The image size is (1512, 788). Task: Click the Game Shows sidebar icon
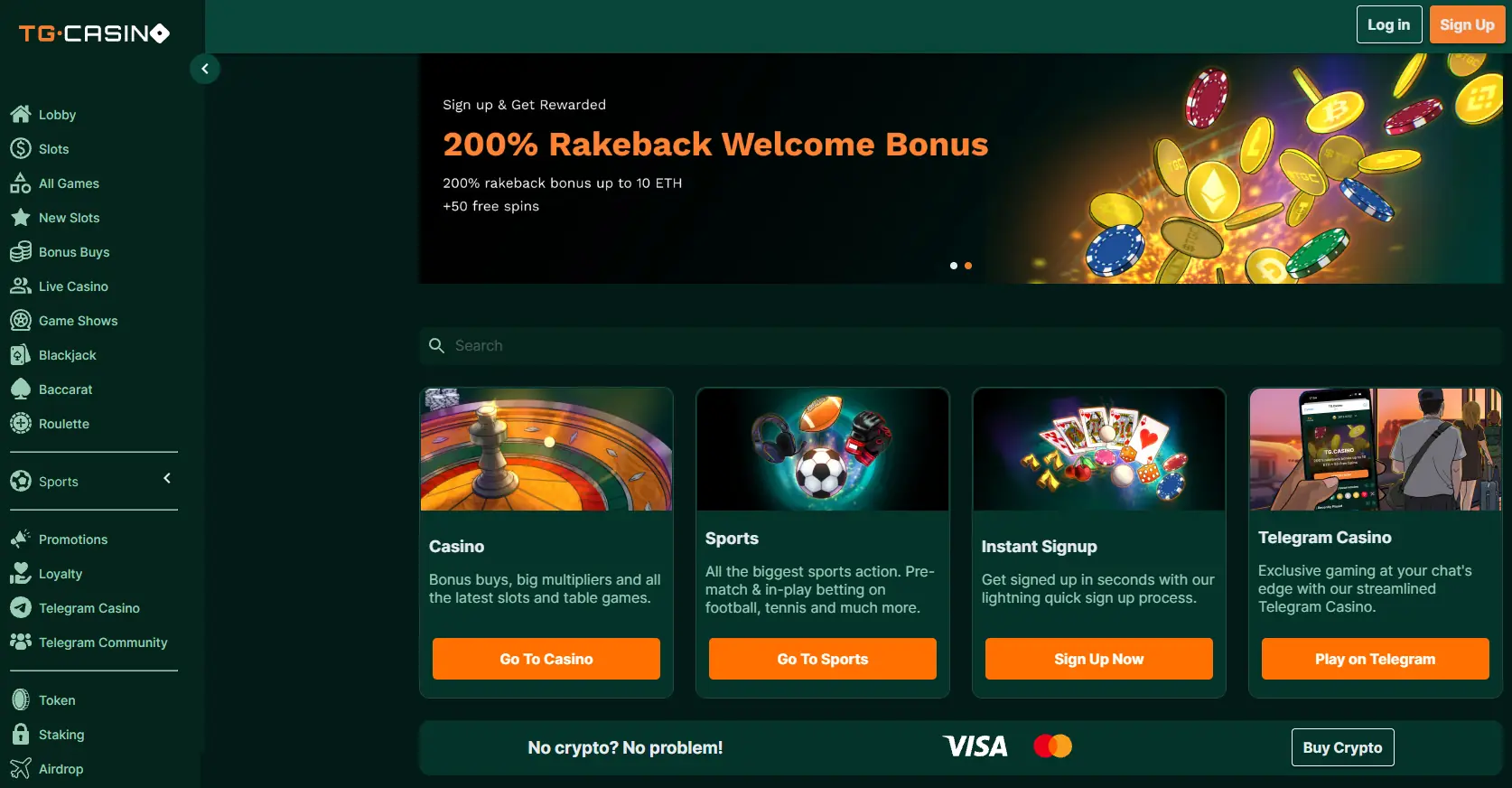point(22,320)
